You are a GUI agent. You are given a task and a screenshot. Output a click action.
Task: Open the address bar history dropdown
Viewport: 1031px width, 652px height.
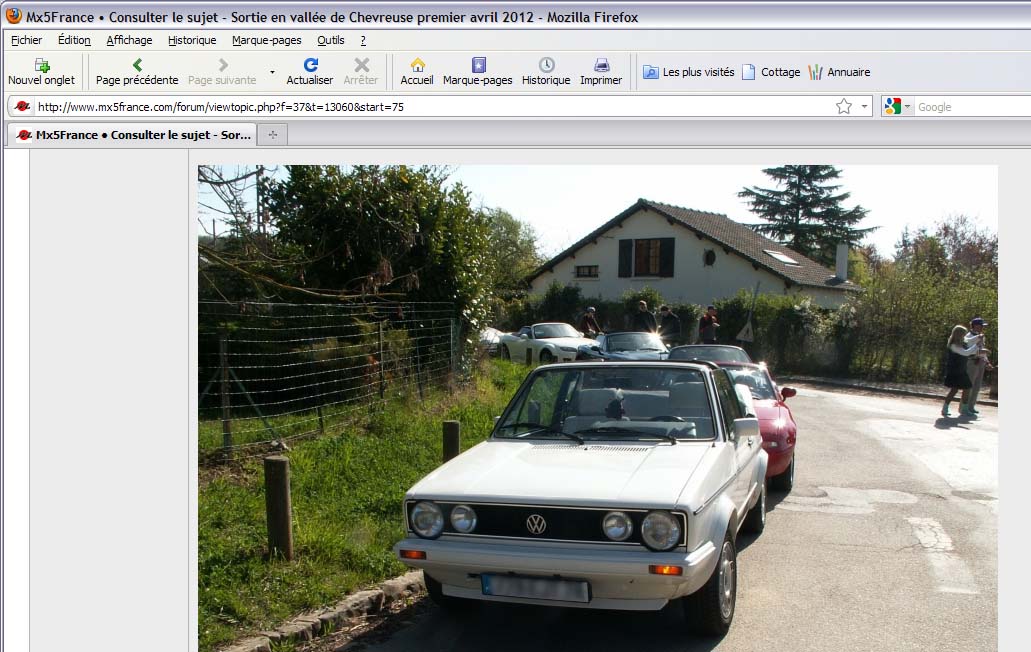click(x=864, y=106)
